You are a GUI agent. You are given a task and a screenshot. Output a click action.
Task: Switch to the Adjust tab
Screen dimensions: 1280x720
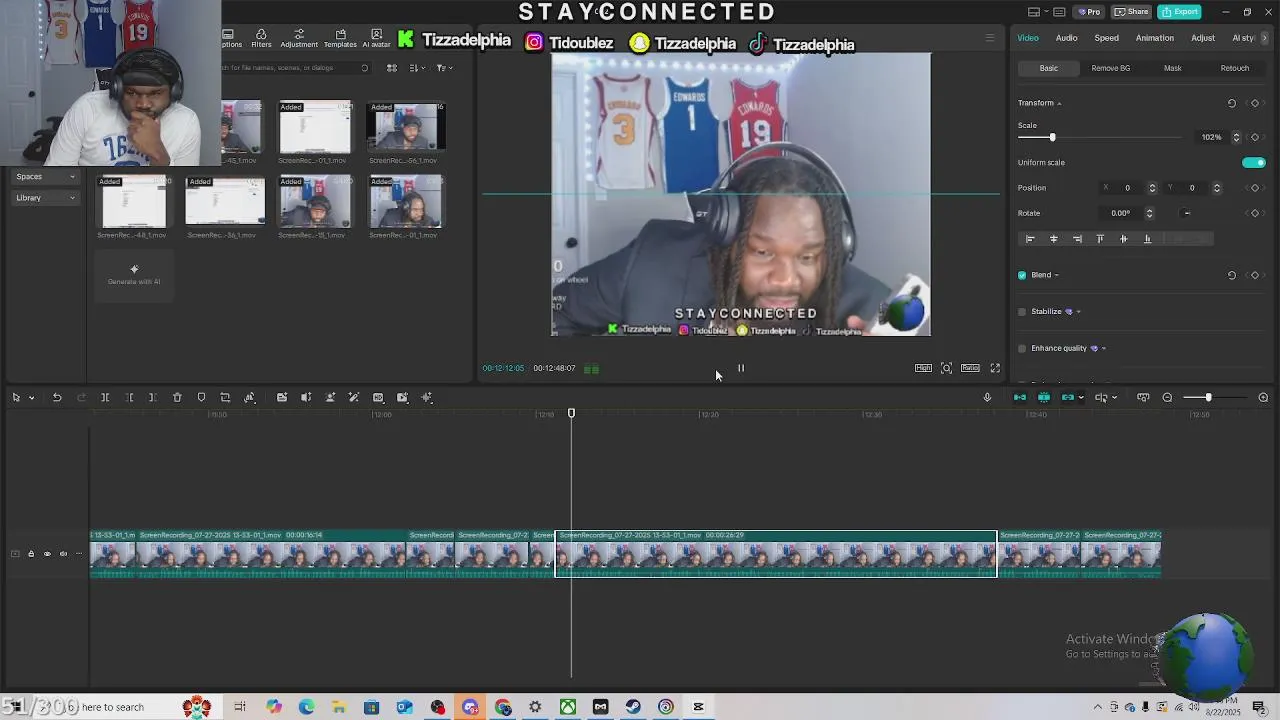click(1203, 38)
